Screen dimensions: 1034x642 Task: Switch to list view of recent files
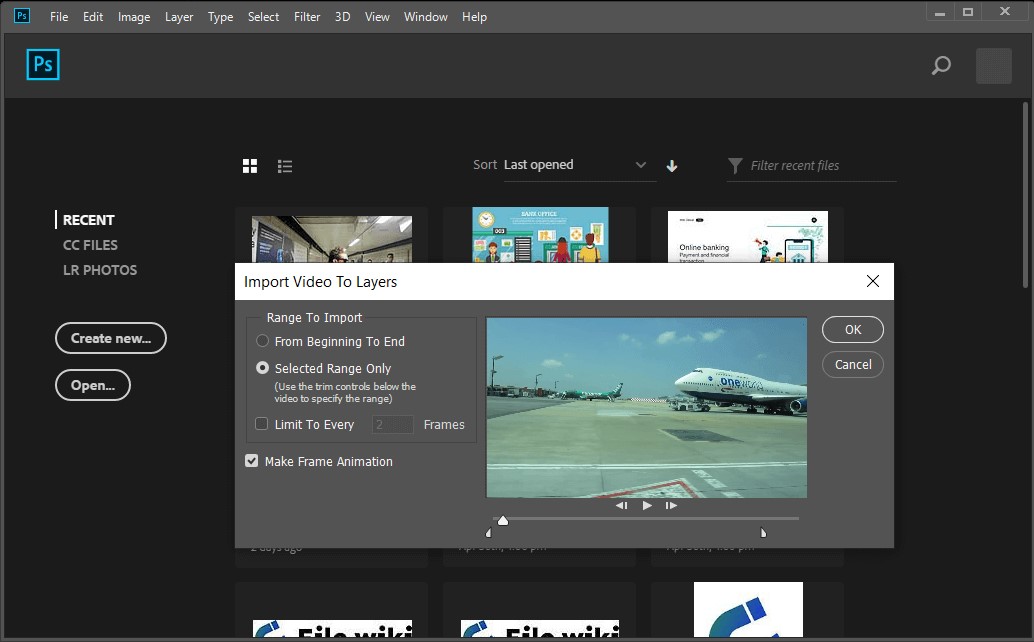(285, 166)
